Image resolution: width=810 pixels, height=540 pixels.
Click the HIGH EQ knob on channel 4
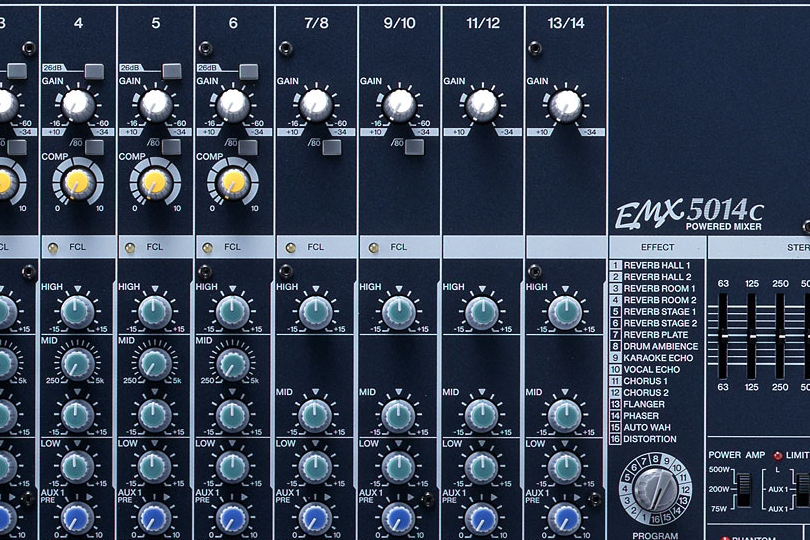[77, 312]
